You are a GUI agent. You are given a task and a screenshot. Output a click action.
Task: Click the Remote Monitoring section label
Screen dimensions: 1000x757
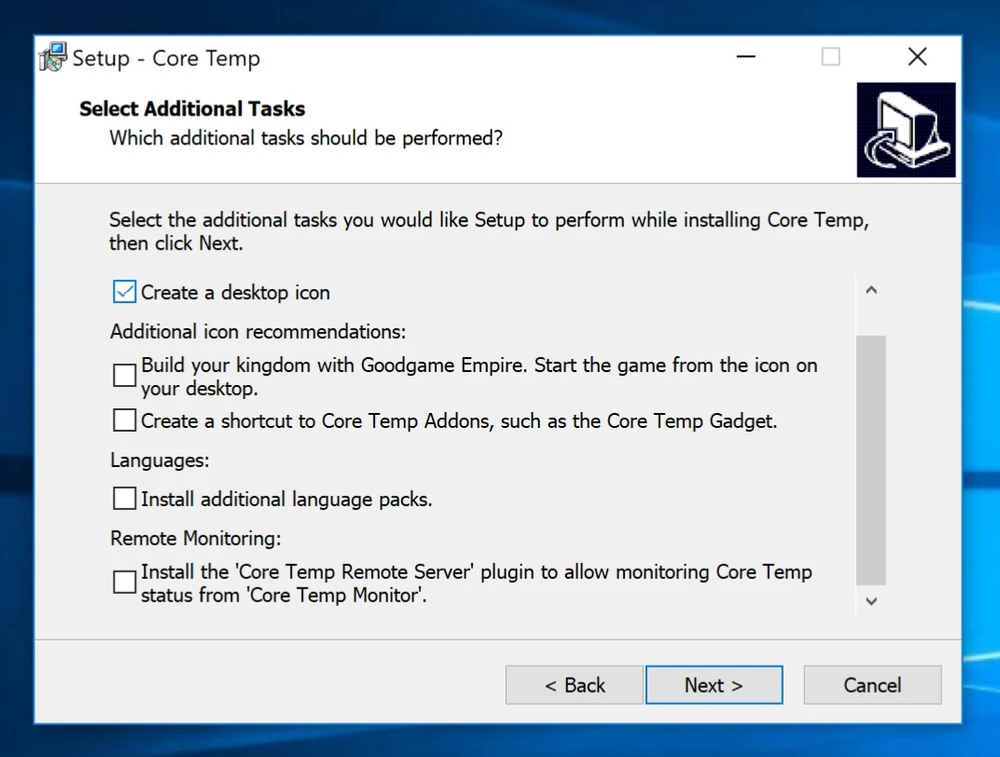click(x=195, y=538)
